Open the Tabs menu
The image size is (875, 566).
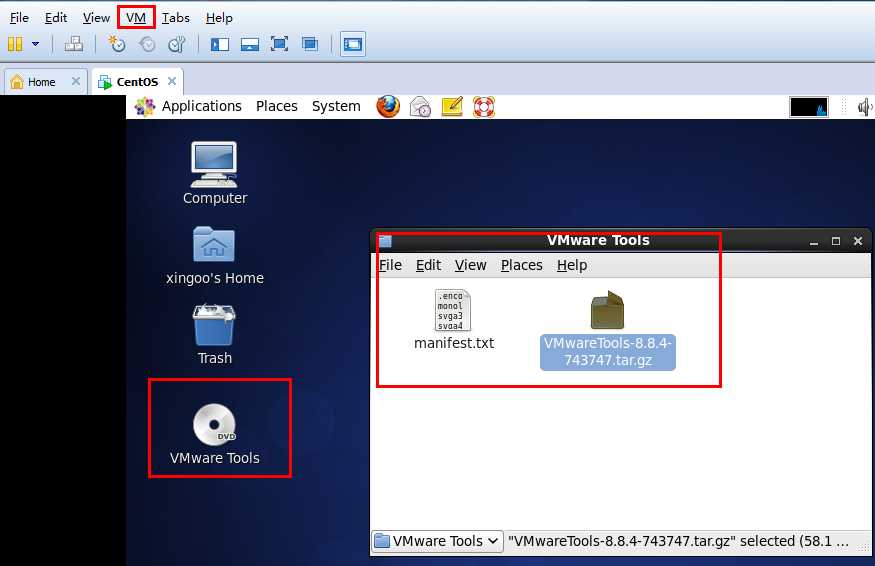coord(176,18)
